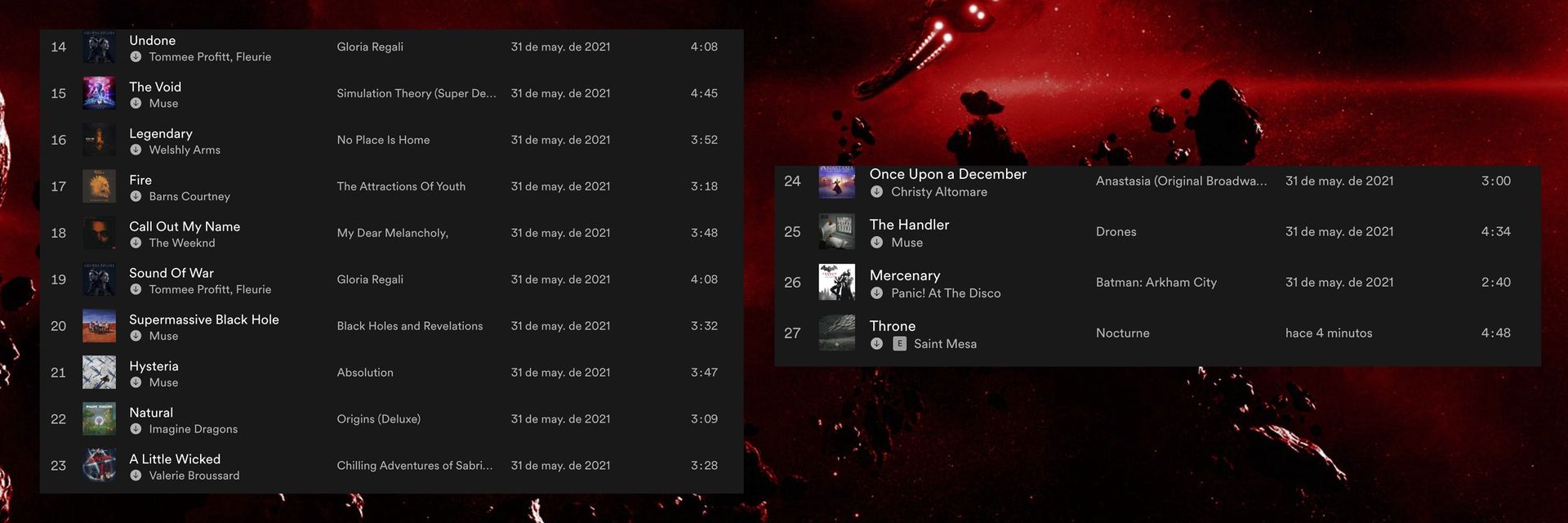Viewport: 1568px width, 523px height.
Task: Open artist Tommee Profitt, Fleurie under Undone
Action: (x=210, y=57)
